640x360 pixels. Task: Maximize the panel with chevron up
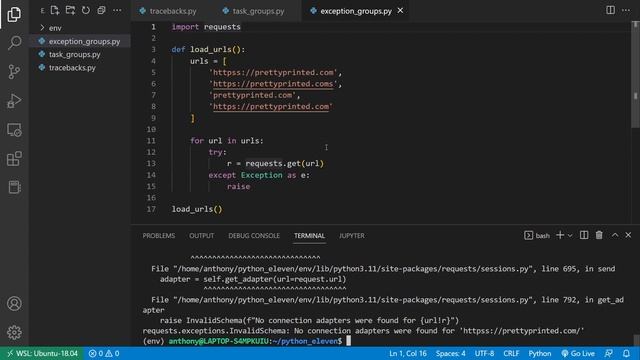coord(615,235)
